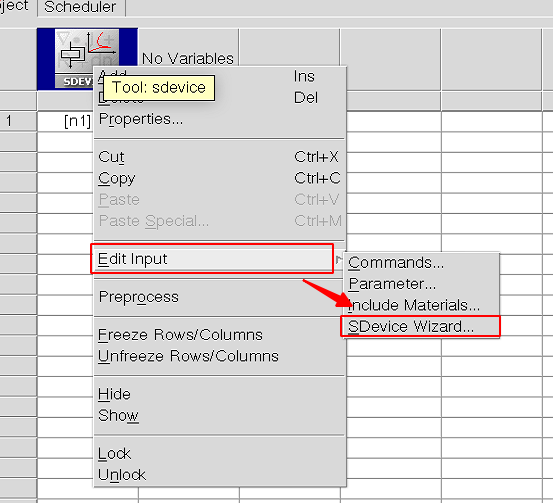The height and width of the screenshot is (503, 553).
Task: Click the No Variables column header
Action: pos(188,58)
